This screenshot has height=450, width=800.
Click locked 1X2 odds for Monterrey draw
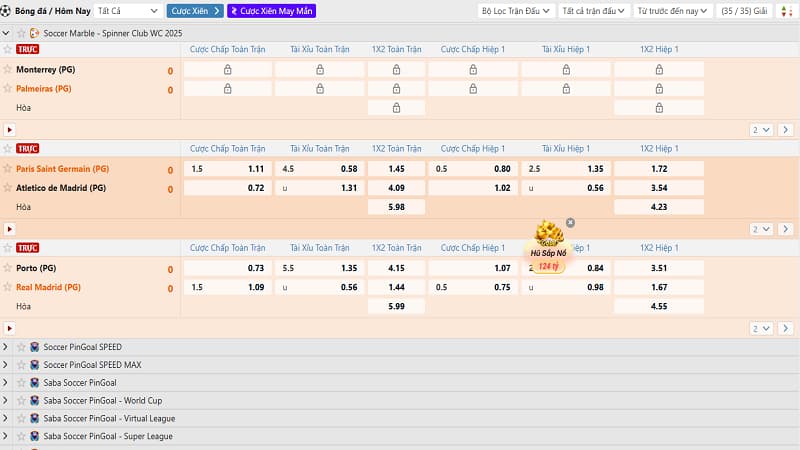pos(396,108)
